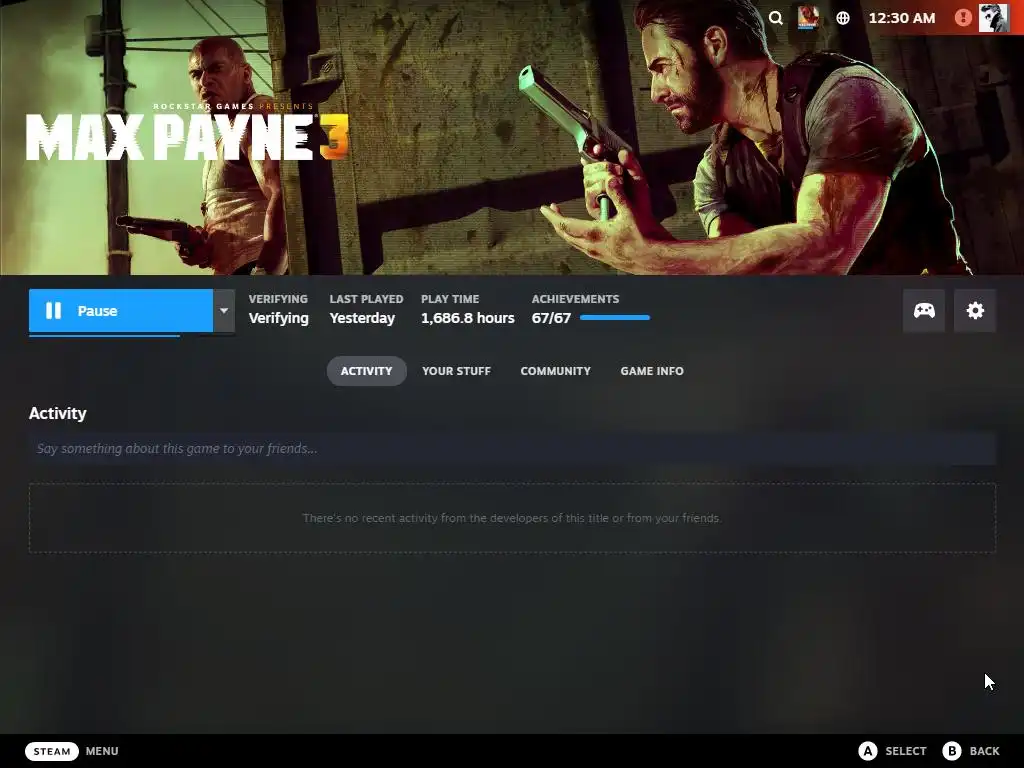Open the Max Payne download thumbnail in header
The width and height of the screenshot is (1024, 768).
click(x=808, y=18)
